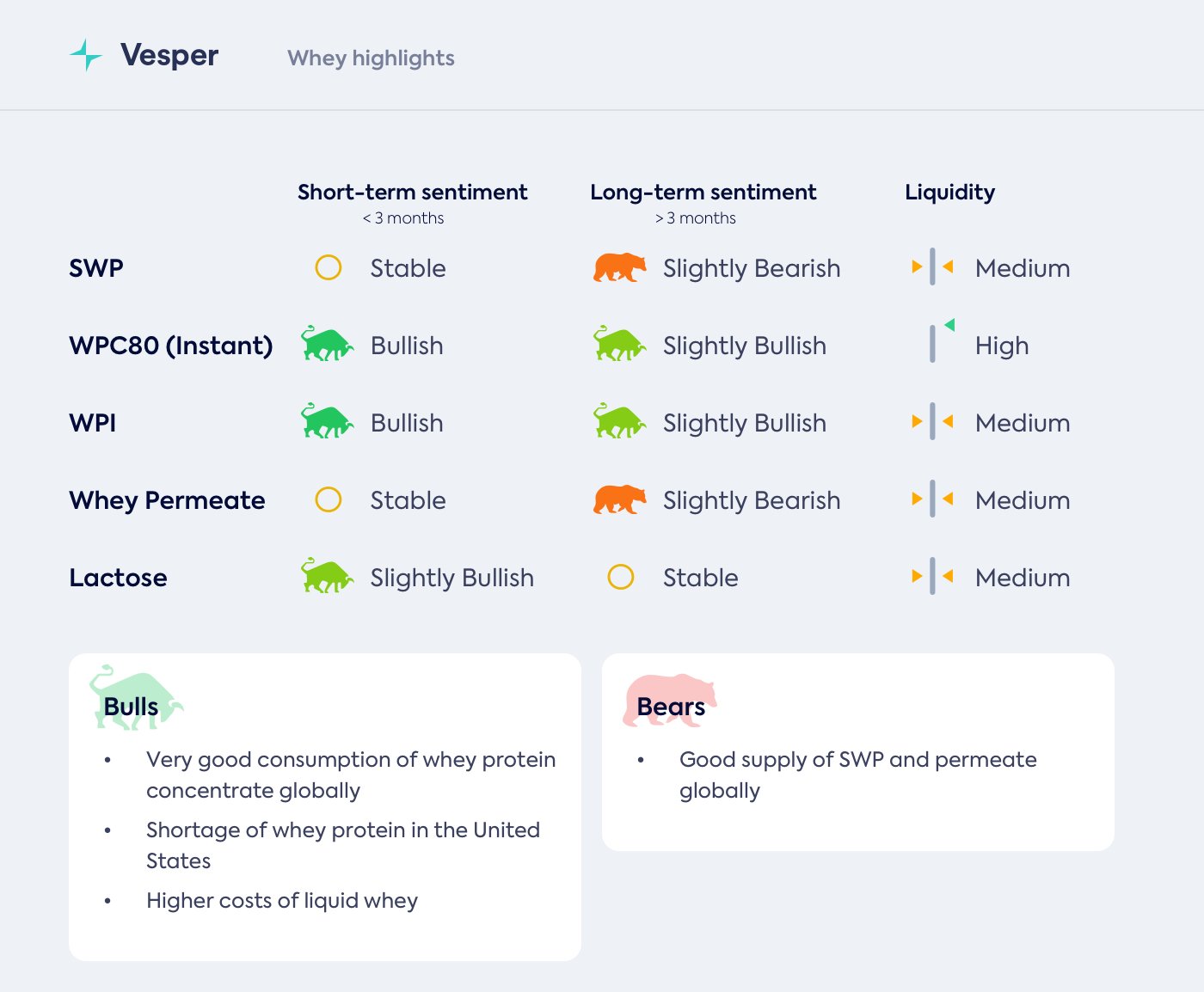The width and height of the screenshot is (1204, 992).
Task: Select the Short-term sentiment column header
Action: [412, 192]
